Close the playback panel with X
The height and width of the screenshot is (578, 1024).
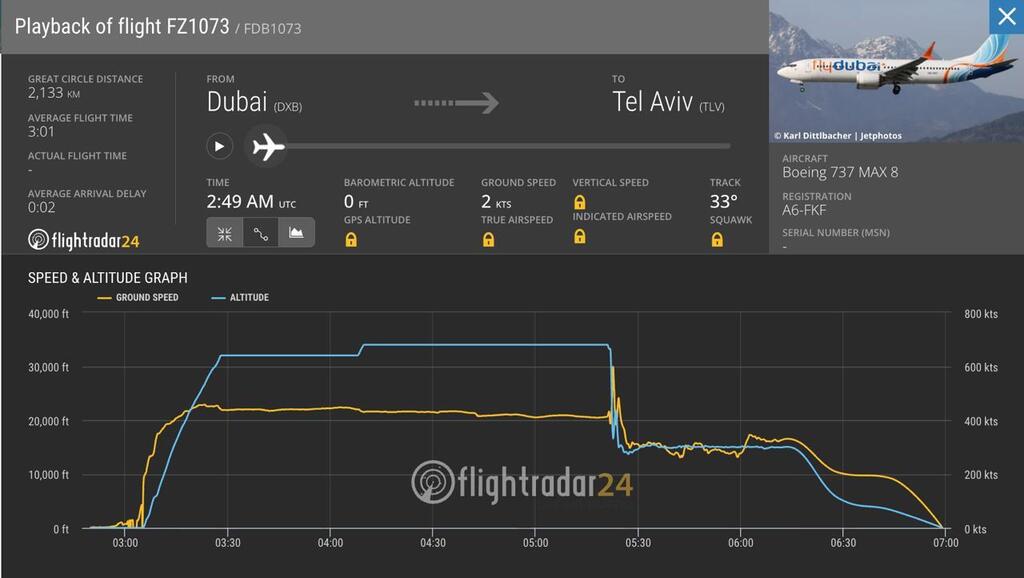click(1006, 16)
